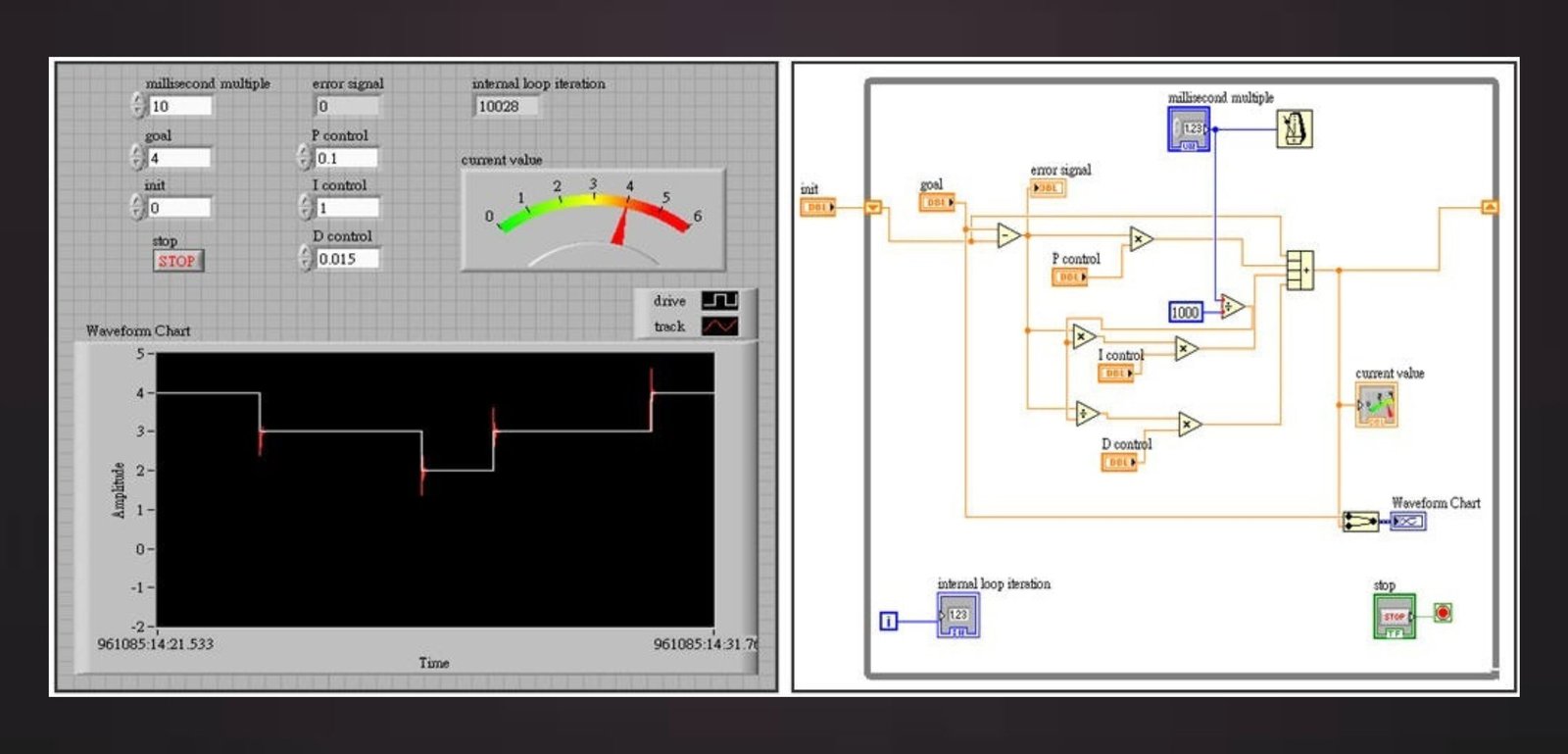Click the drive plot legend sample icon
The width and height of the screenshot is (1568, 754).
click(719, 300)
